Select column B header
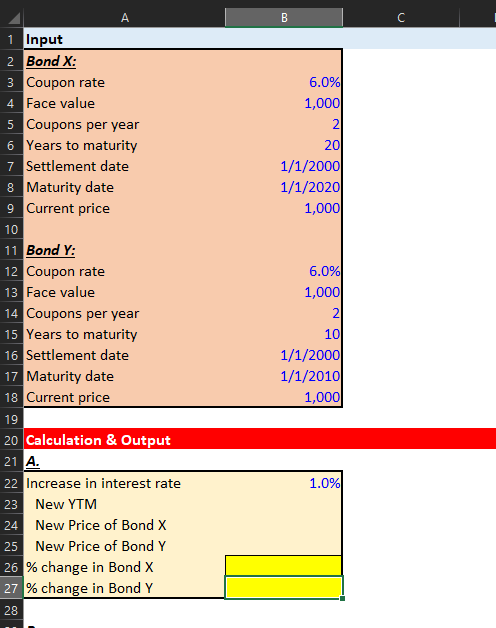This screenshot has height=628, width=496. point(284,18)
